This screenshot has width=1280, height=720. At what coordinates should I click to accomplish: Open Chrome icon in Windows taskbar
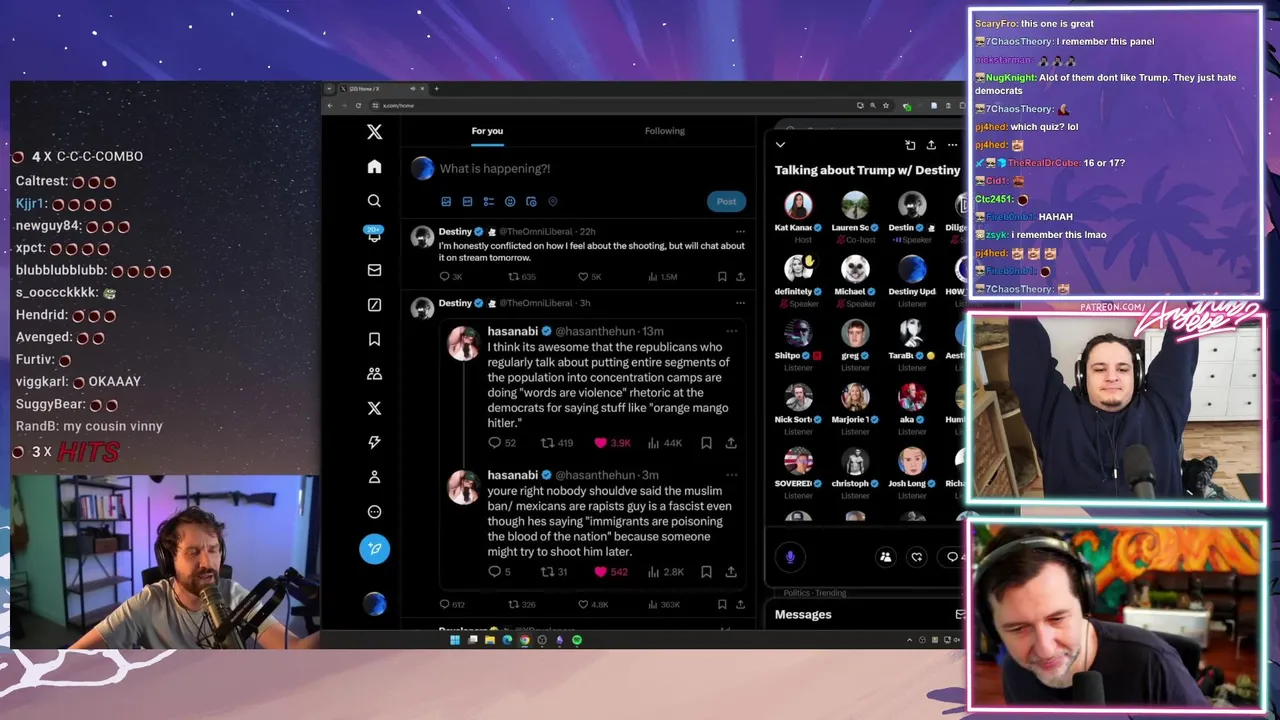pos(524,640)
